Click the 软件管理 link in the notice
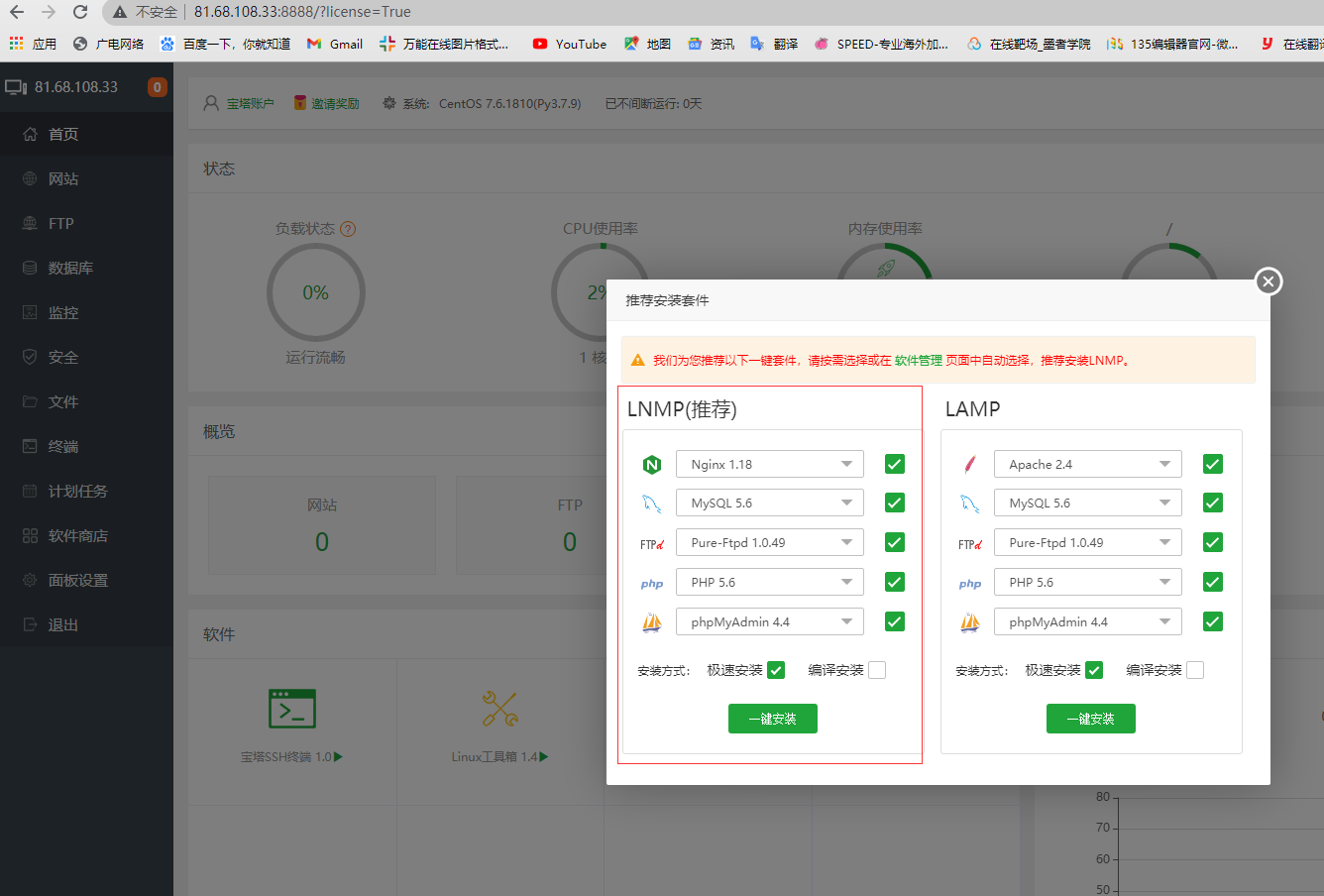Image resolution: width=1324 pixels, height=896 pixels. tap(919, 361)
